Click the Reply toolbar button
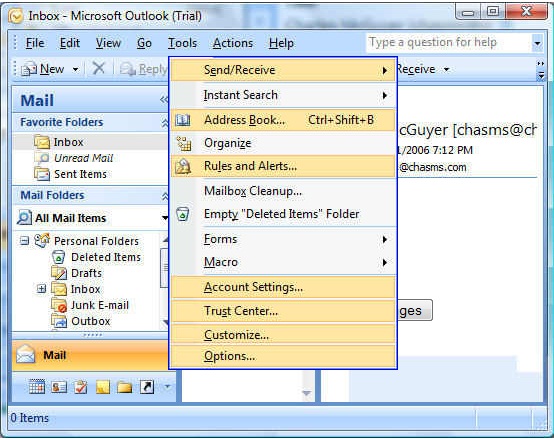Viewport: 554px width, 440px height. (x=143, y=69)
